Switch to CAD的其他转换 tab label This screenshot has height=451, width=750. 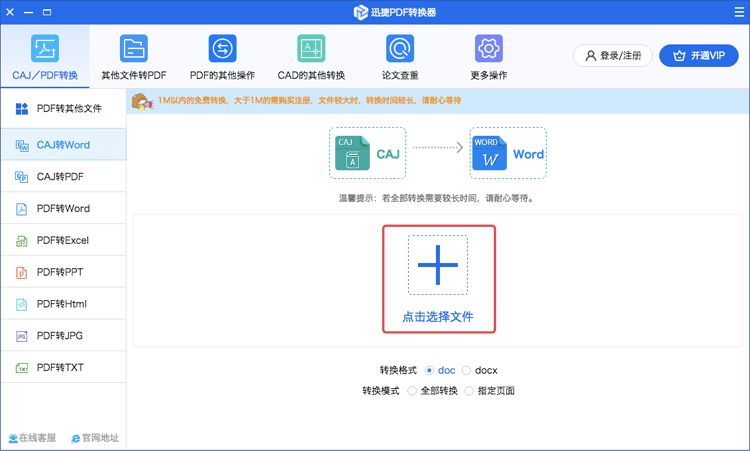311,76
